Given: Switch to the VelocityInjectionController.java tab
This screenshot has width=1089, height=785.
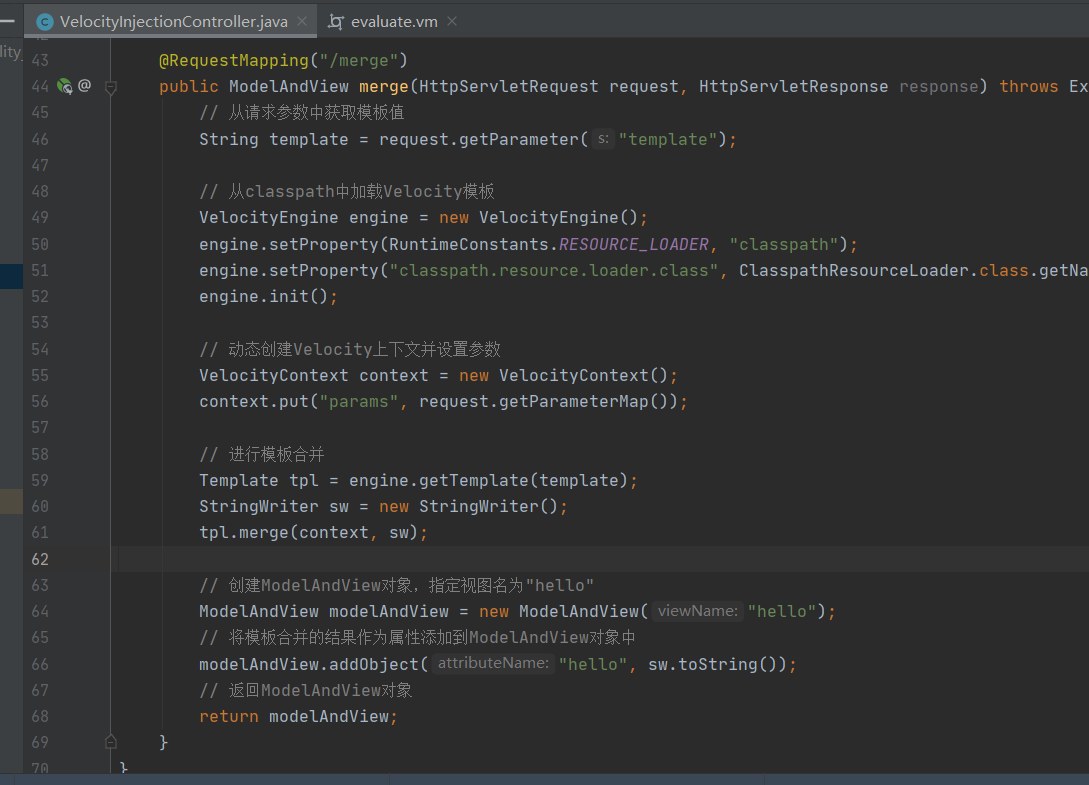Looking at the screenshot, I should 173,21.
